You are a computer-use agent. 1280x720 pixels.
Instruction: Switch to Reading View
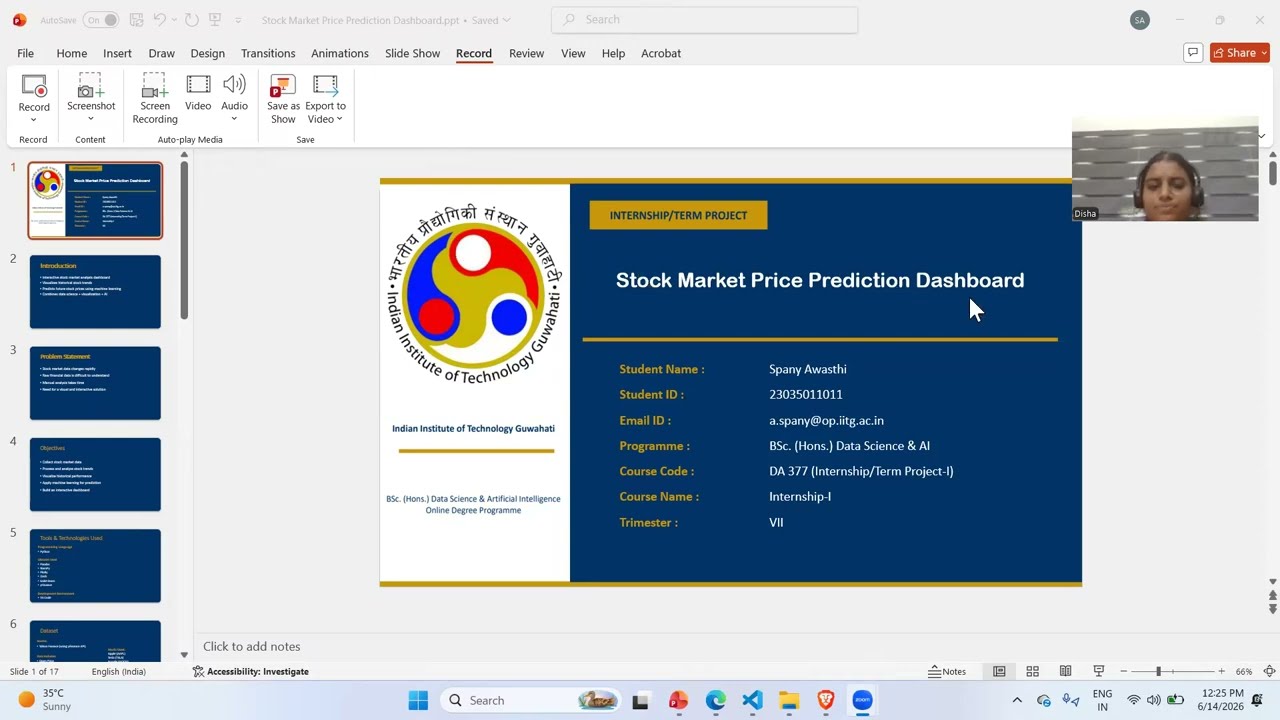1065,672
